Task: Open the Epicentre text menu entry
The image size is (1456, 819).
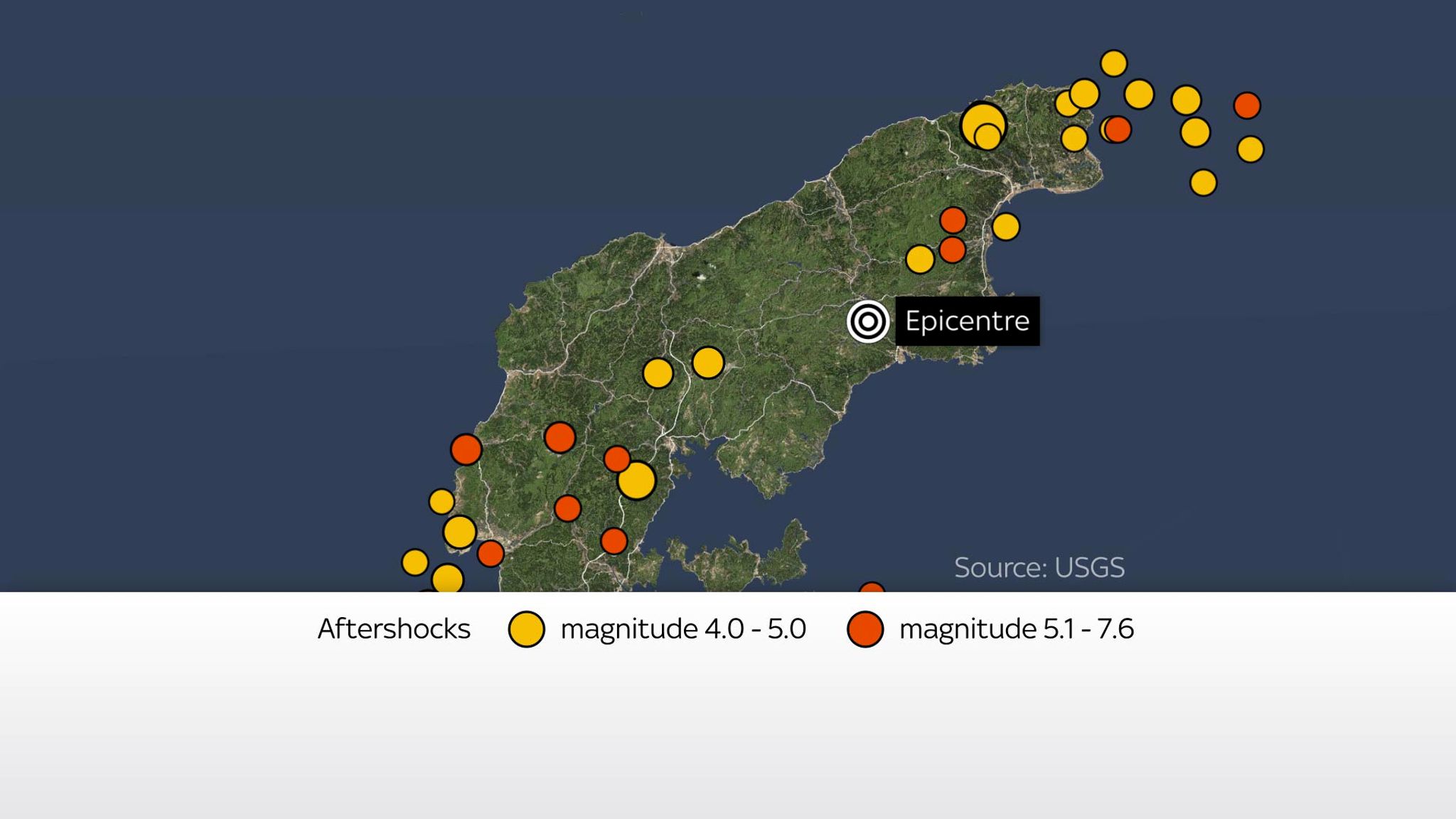Action: [x=967, y=321]
